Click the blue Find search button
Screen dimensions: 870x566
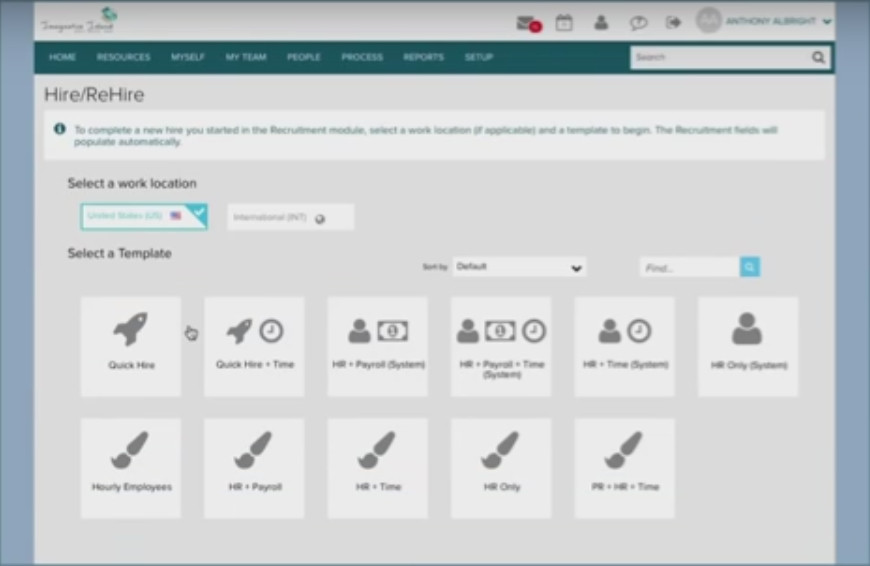coord(750,267)
